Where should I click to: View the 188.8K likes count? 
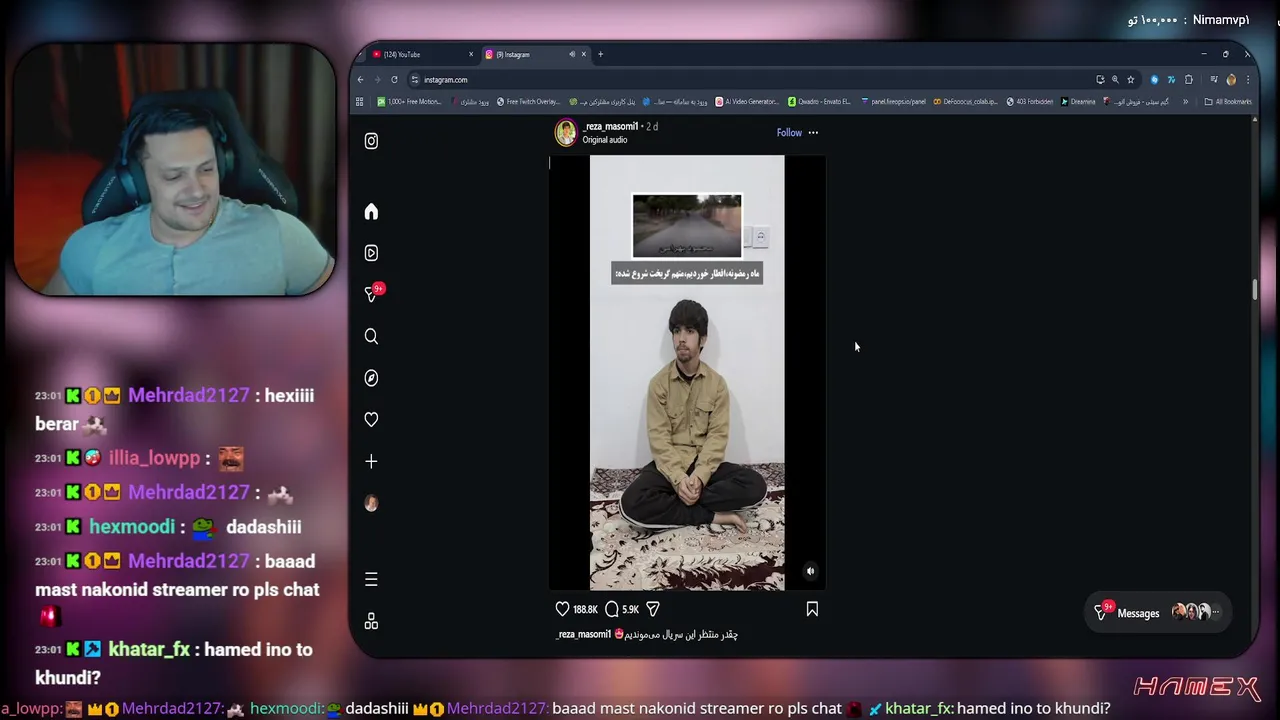pos(585,609)
